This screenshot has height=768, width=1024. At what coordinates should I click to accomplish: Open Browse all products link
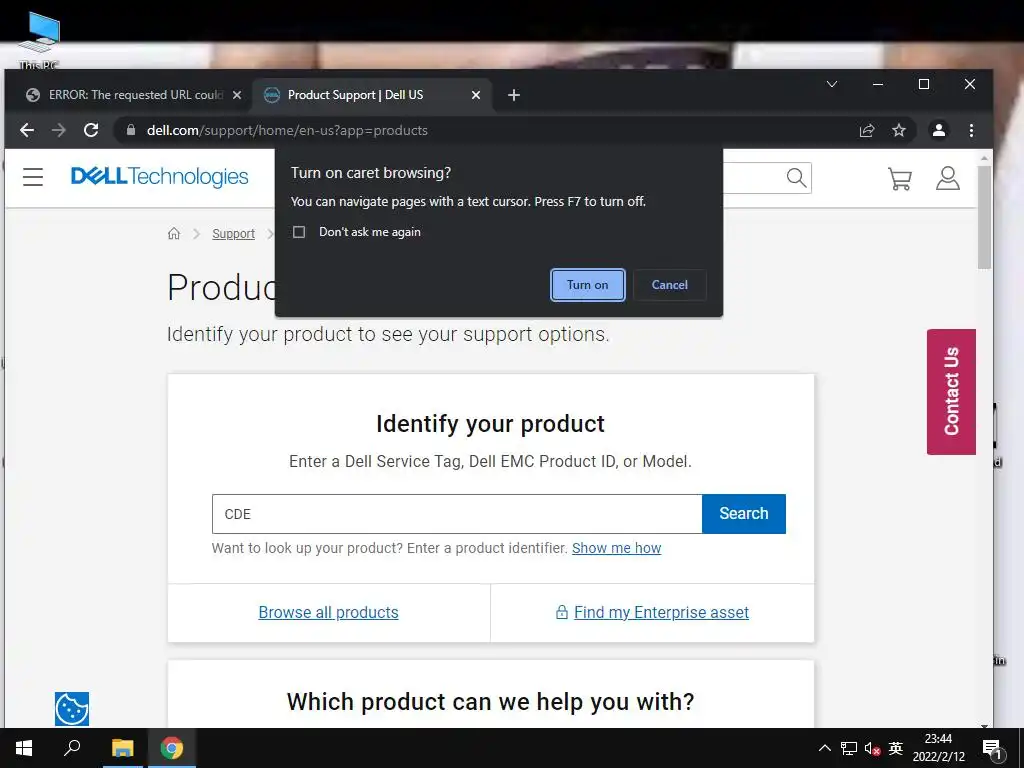coord(328,613)
